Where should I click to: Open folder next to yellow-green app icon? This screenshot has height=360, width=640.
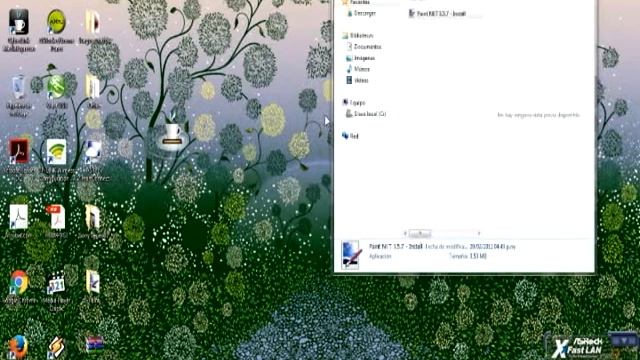(93, 22)
